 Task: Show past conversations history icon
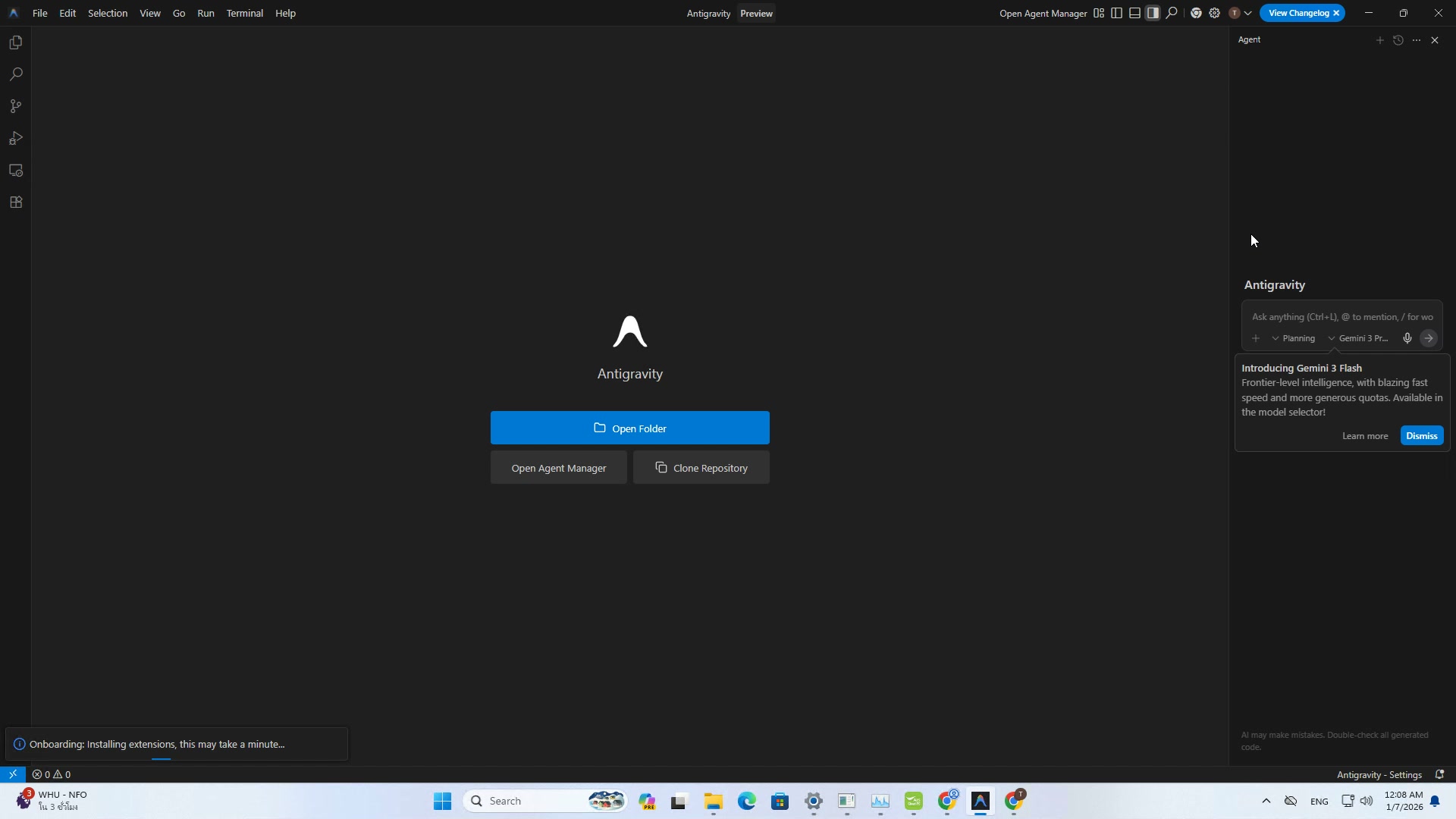pos(1398,40)
